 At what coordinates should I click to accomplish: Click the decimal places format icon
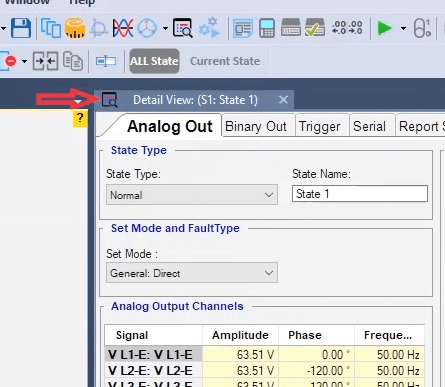[x=347, y=28]
